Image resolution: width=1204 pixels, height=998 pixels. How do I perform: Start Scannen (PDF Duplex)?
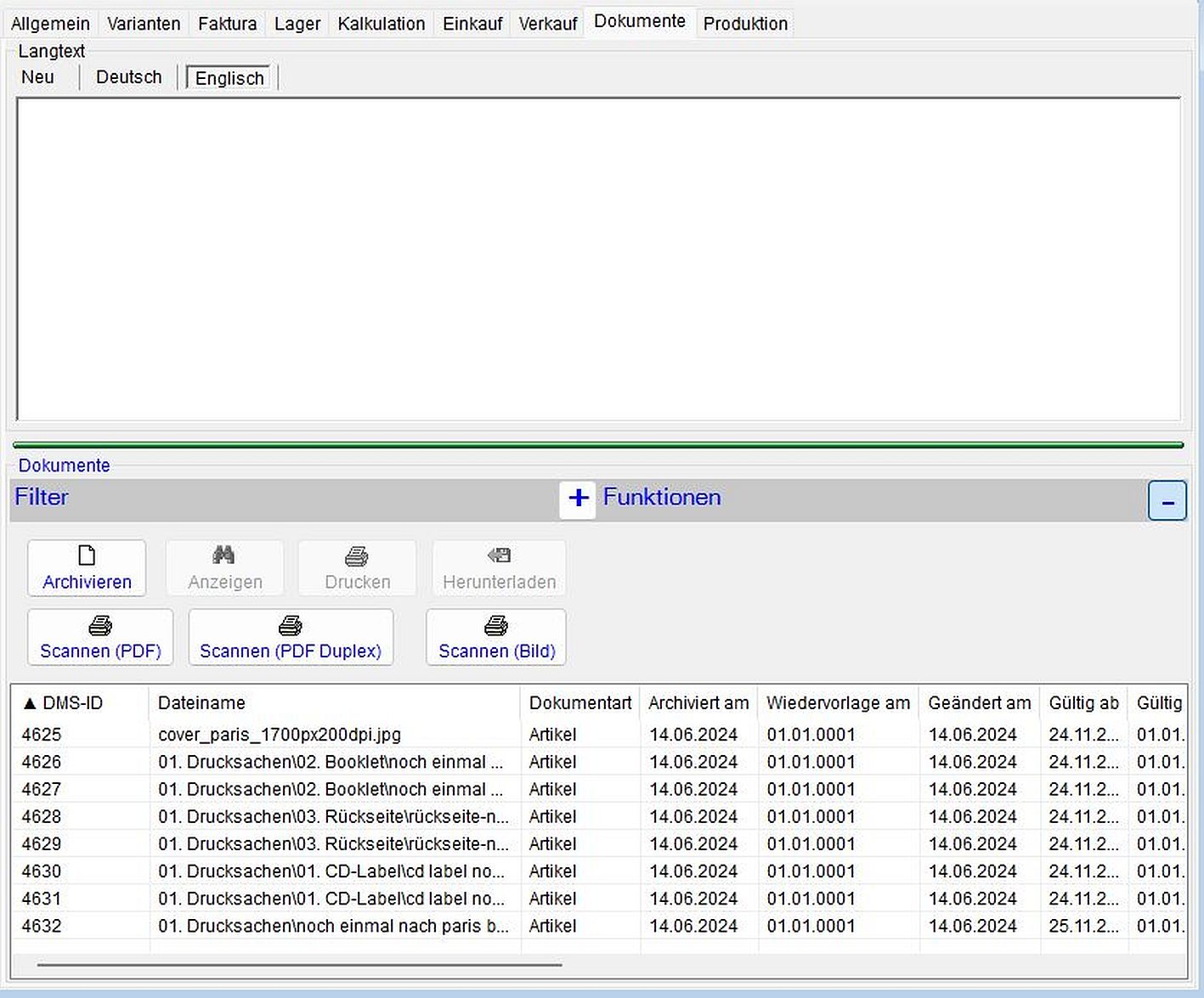[x=291, y=637]
